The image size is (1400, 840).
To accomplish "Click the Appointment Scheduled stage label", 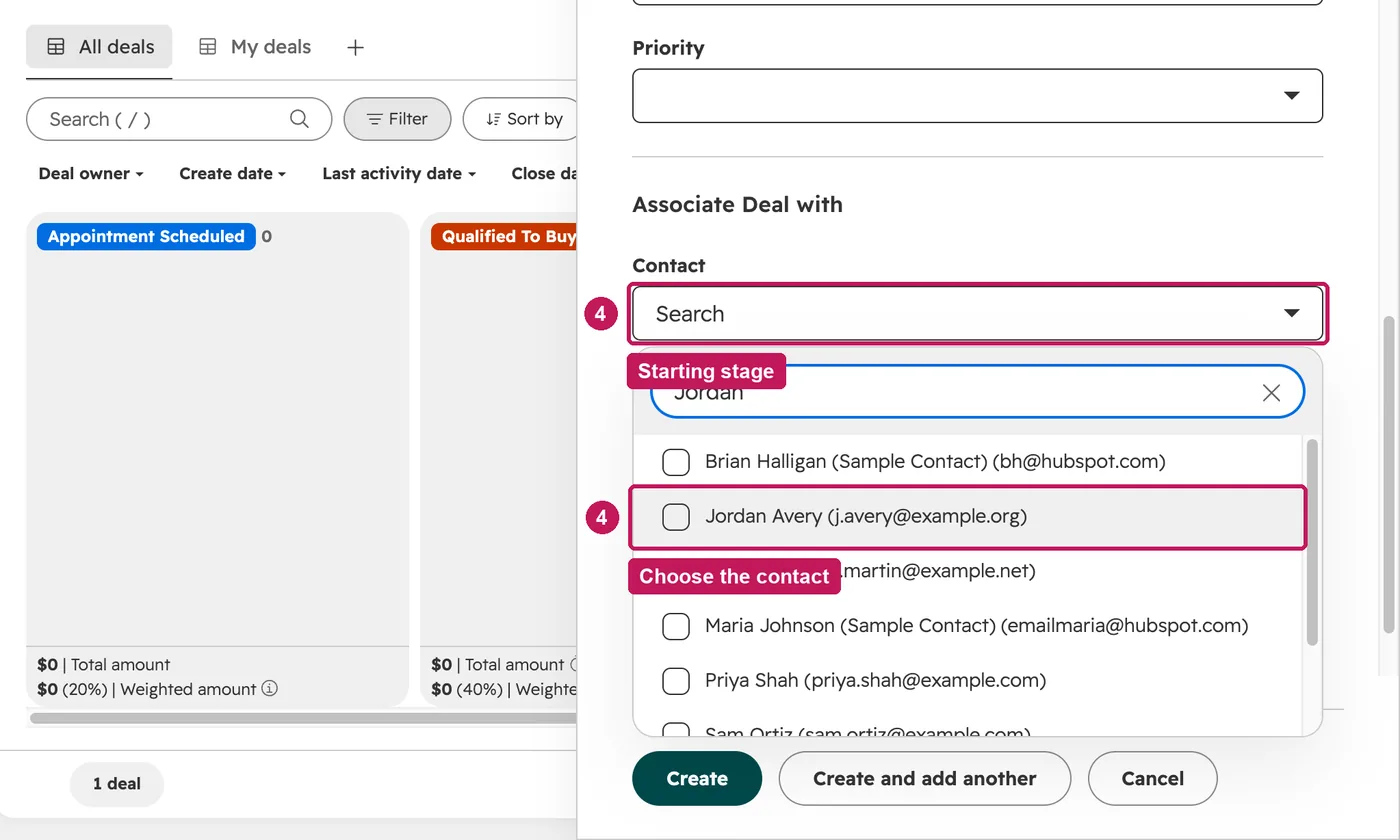I will 146,237.
